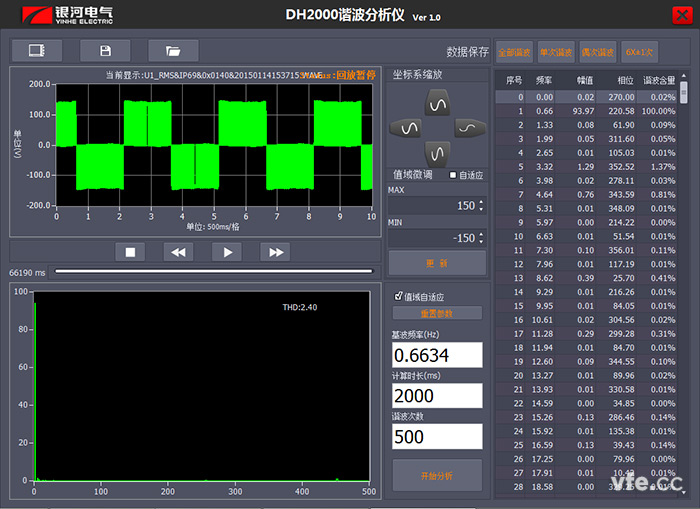700x509 pixels.
Task: Click the fast-forward playback button
Action: tap(277, 252)
